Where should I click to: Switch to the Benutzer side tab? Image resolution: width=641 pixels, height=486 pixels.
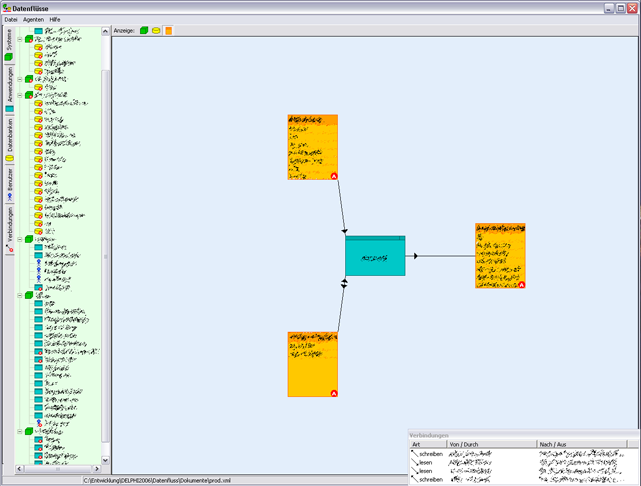pyautogui.click(x=9, y=184)
